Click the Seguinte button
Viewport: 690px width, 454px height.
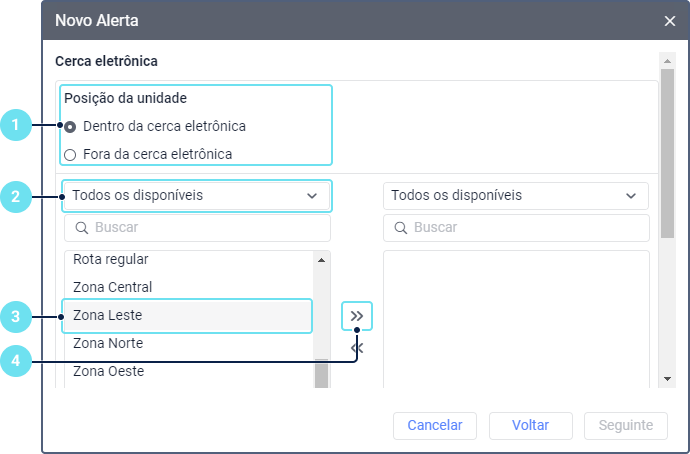click(x=625, y=425)
